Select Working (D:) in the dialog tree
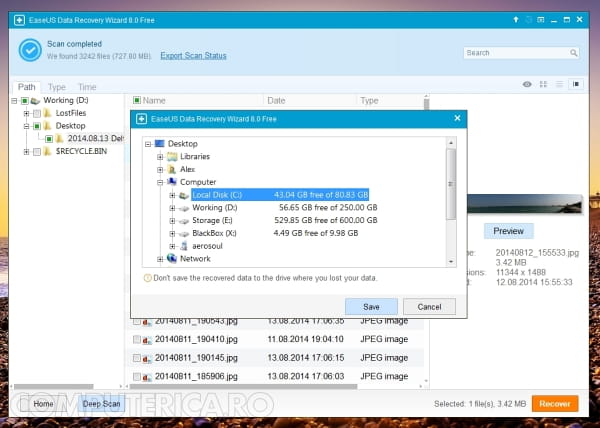This screenshot has width=600, height=428. 214,208
